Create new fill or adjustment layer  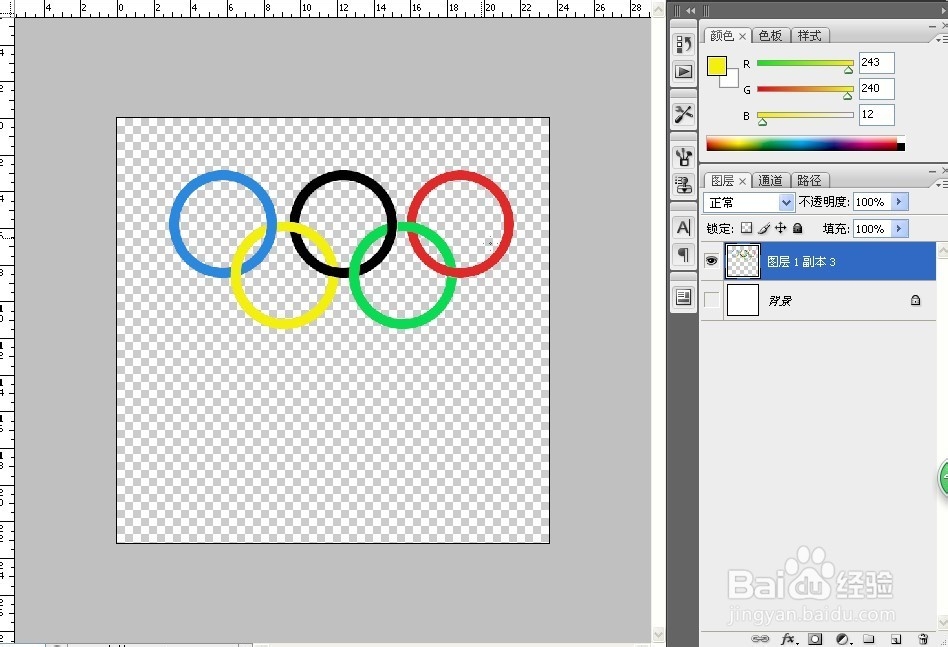[x=843, y=639]
